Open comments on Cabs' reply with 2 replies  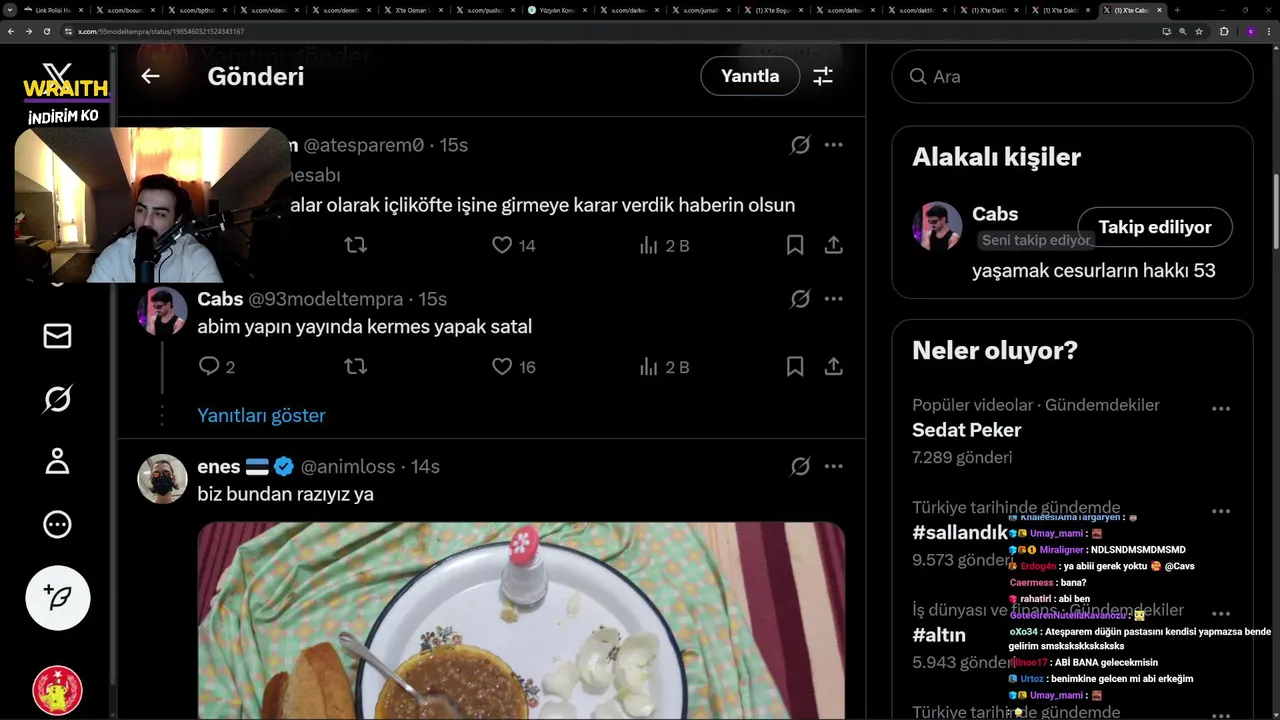(217, 367)
